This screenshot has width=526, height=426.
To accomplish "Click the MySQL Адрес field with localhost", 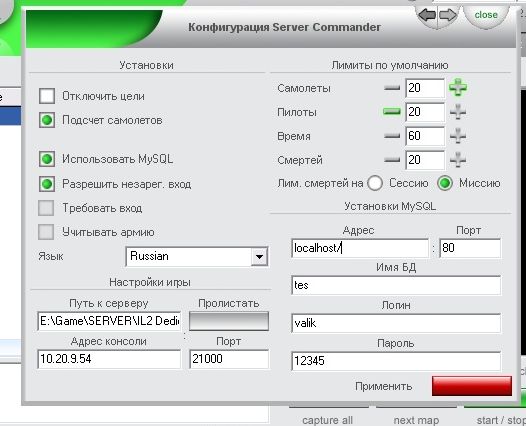I will 360,248.
